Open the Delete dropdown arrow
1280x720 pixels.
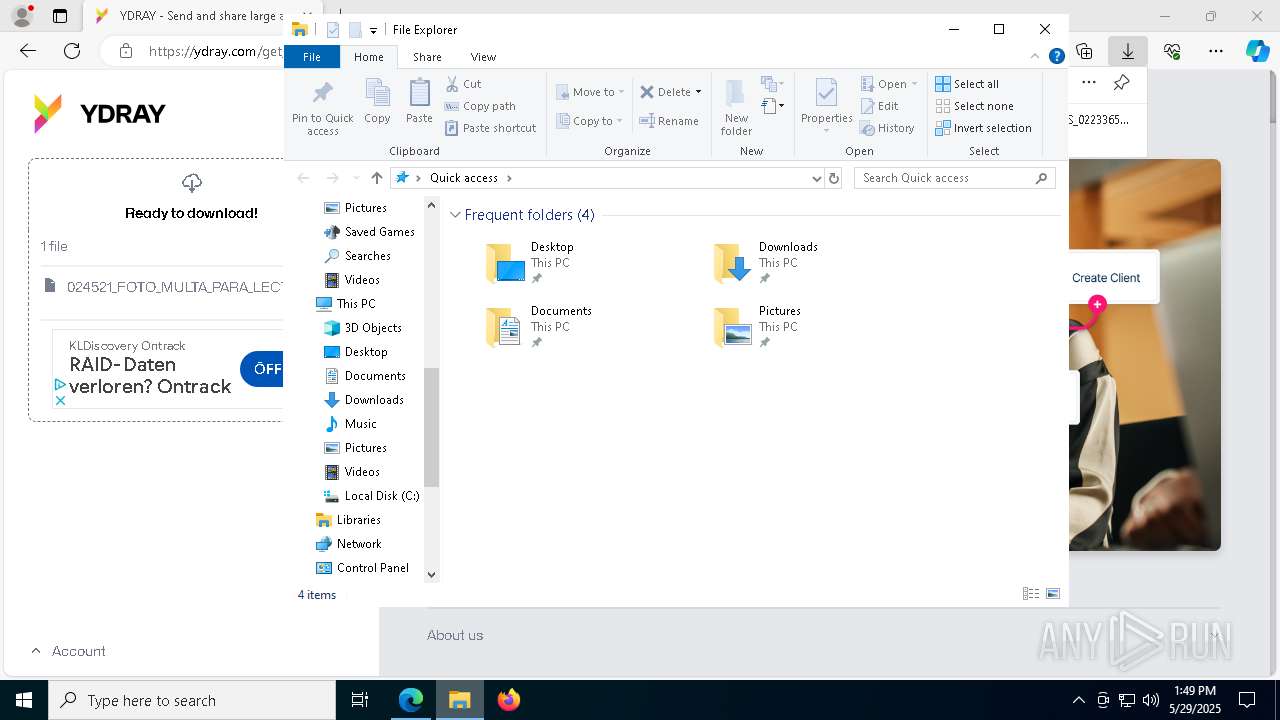(698, 92)
